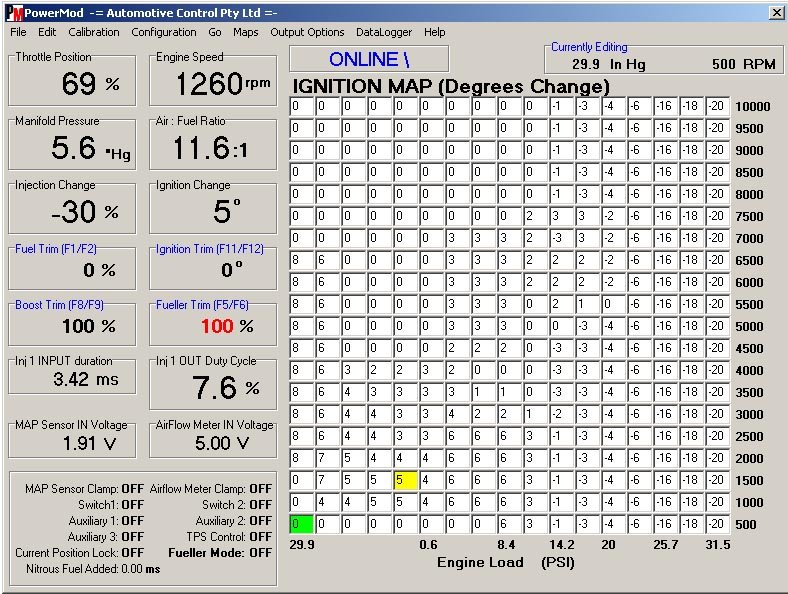
Task: Click the Switch1 OFF status
Action: [x=133, y=505]
